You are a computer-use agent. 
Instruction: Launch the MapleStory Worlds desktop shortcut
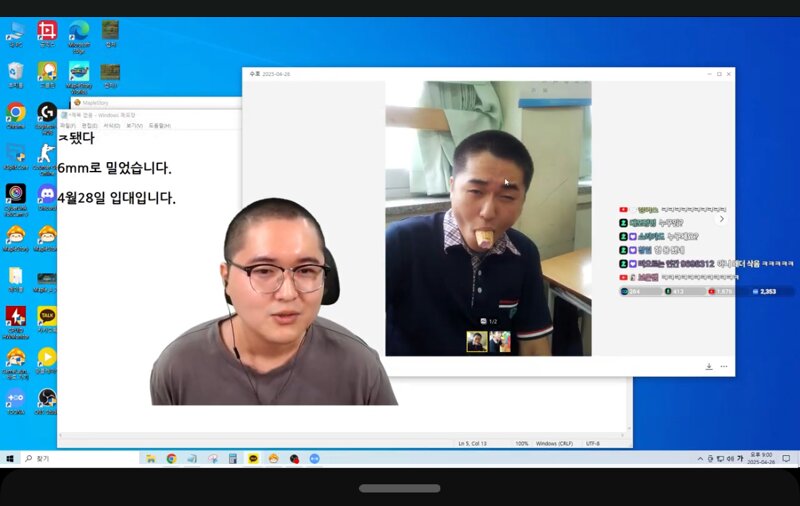[79, 77]
